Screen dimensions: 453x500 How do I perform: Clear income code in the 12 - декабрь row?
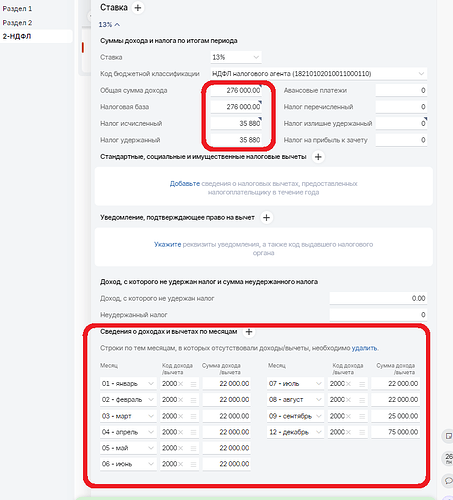point(348,432)
